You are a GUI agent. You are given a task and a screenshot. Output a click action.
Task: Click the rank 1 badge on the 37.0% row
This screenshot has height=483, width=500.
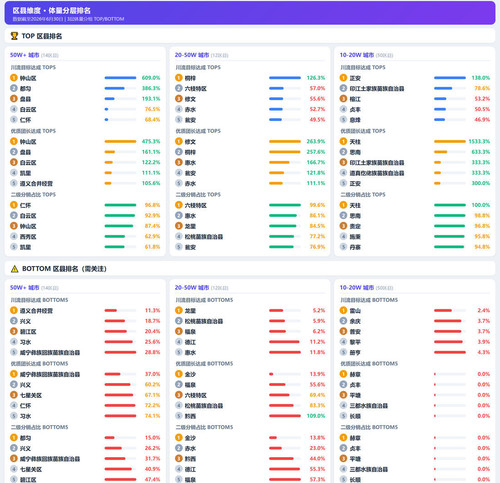14,374
